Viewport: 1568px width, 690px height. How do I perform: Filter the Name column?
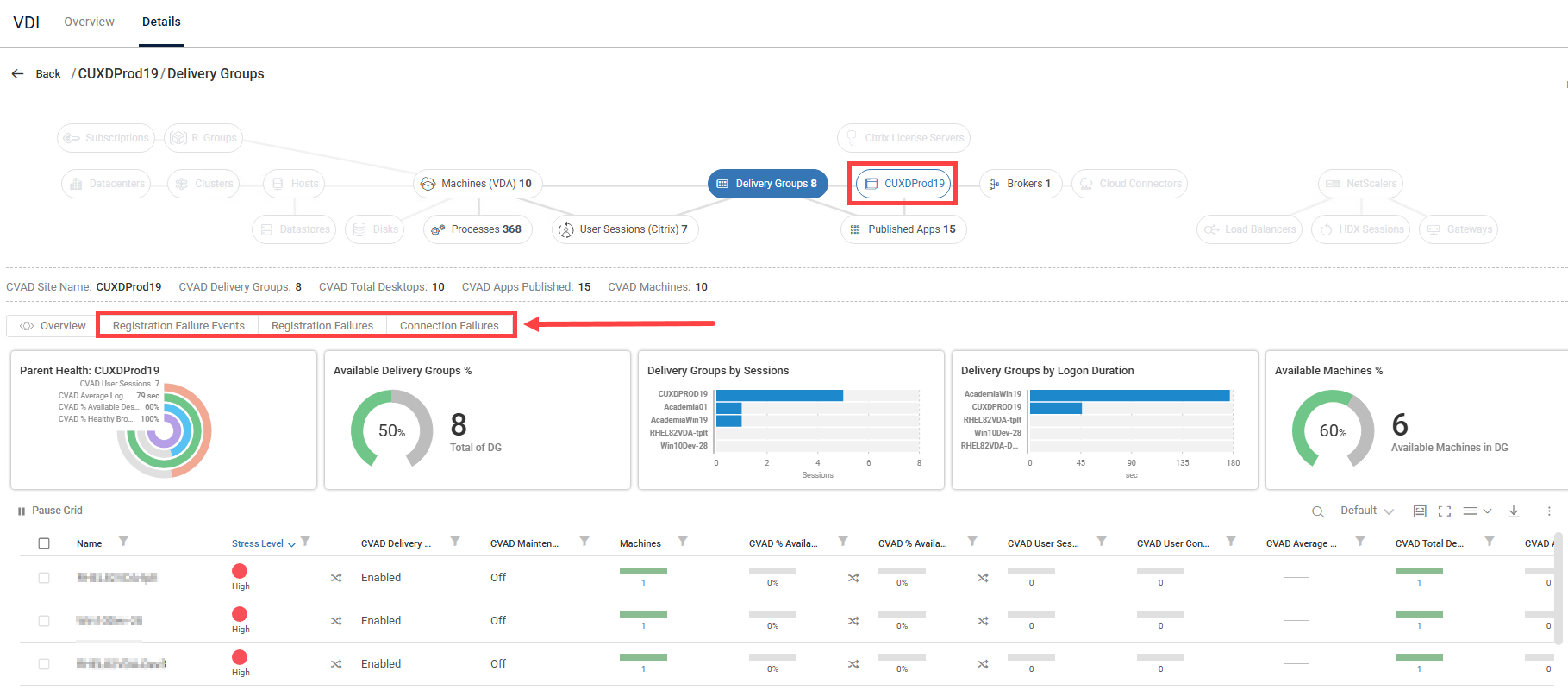[x=123, y=542]
